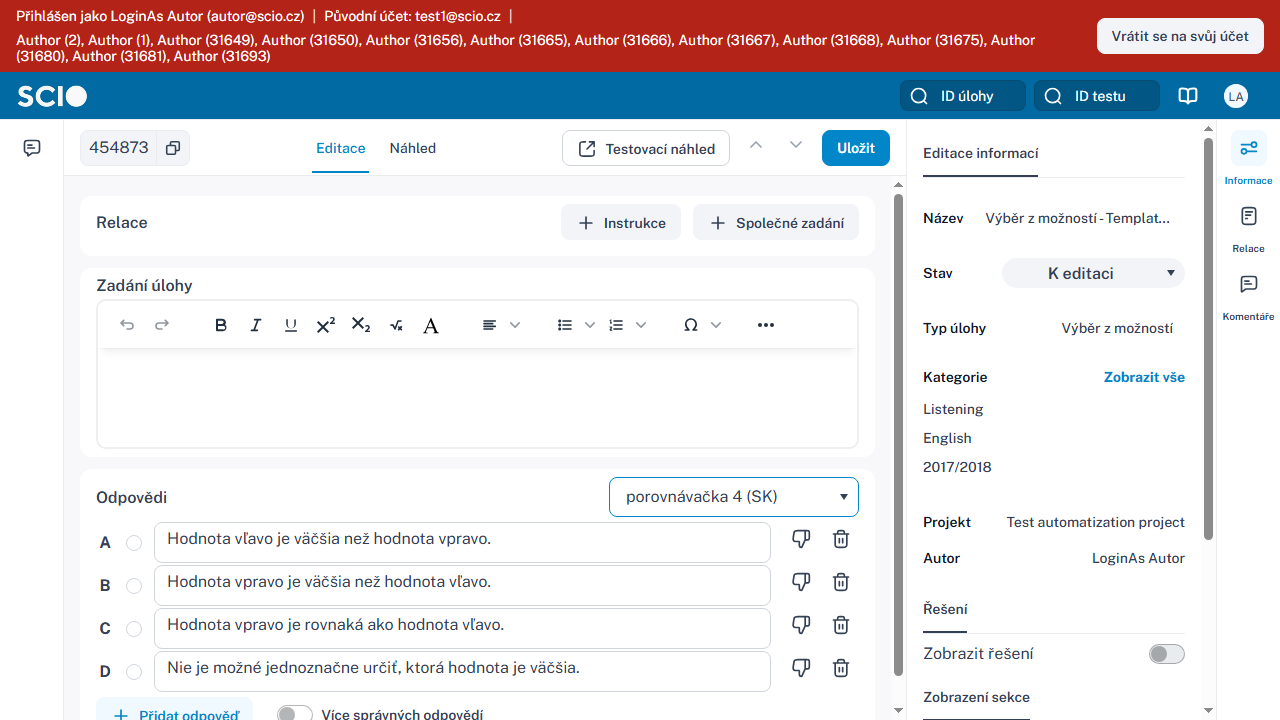Click the information panel vertical scrollbar

tap(1208, 340)
